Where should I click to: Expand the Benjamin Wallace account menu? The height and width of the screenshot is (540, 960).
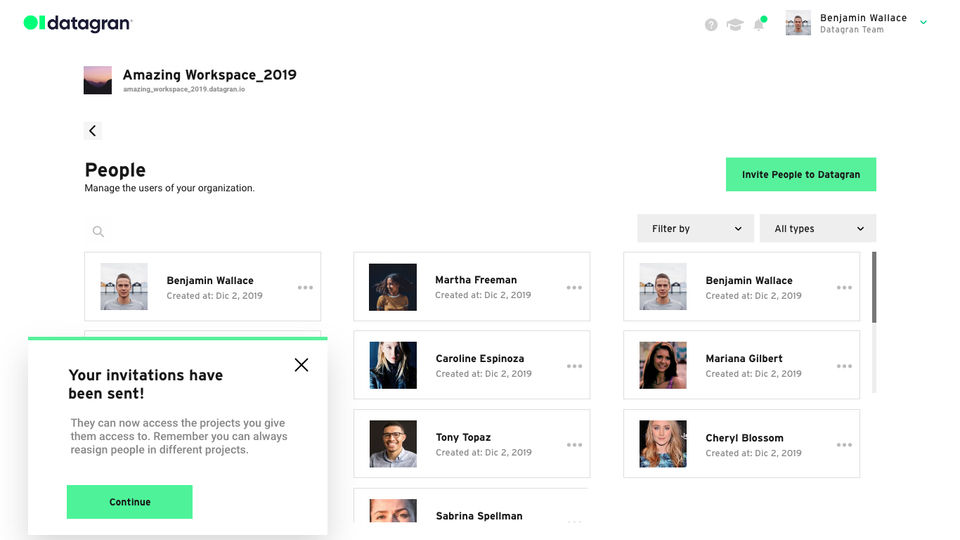(923, 22)
